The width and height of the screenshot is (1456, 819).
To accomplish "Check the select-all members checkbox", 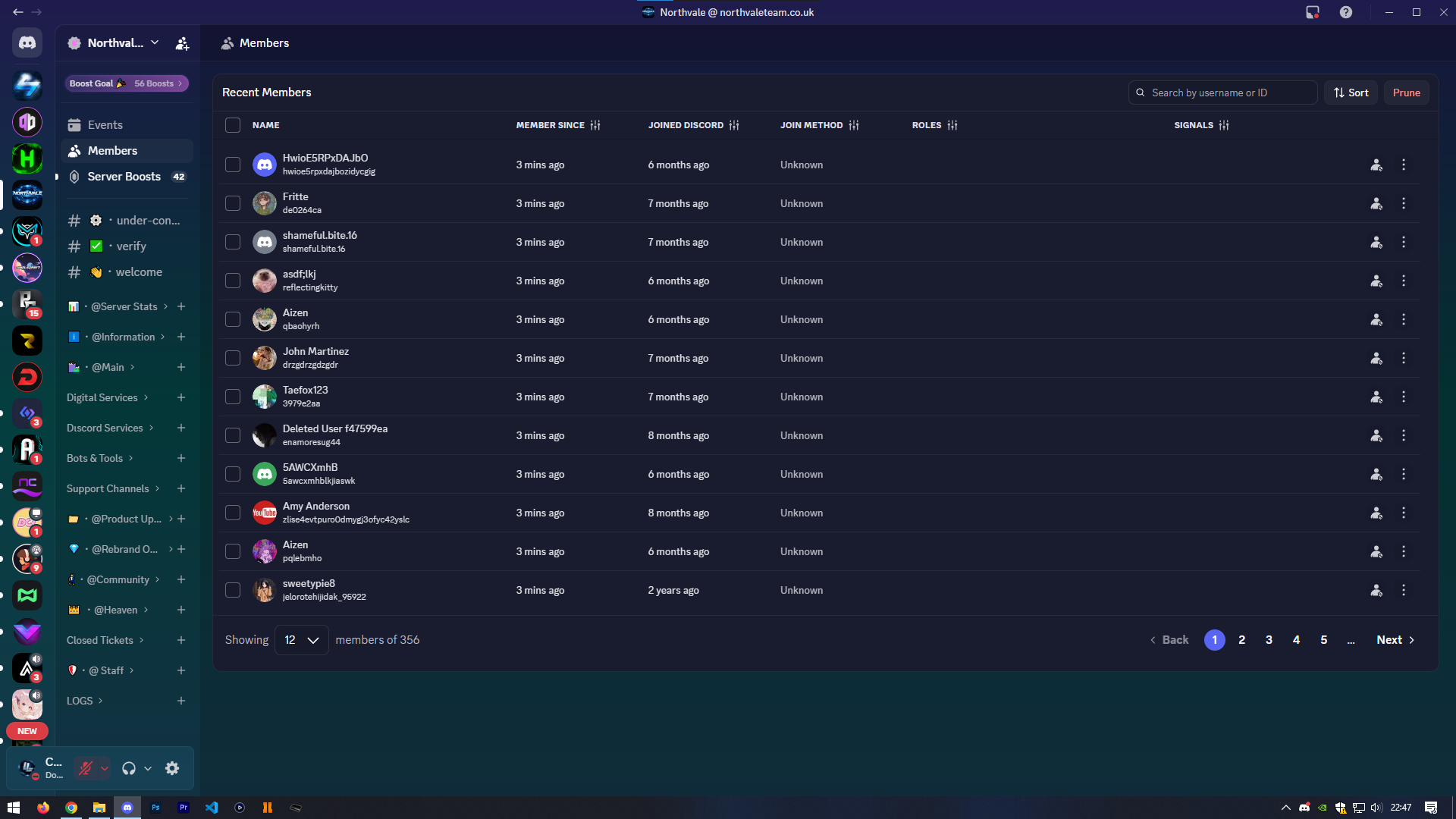I will pyautogui.click(x=233, y=125).
